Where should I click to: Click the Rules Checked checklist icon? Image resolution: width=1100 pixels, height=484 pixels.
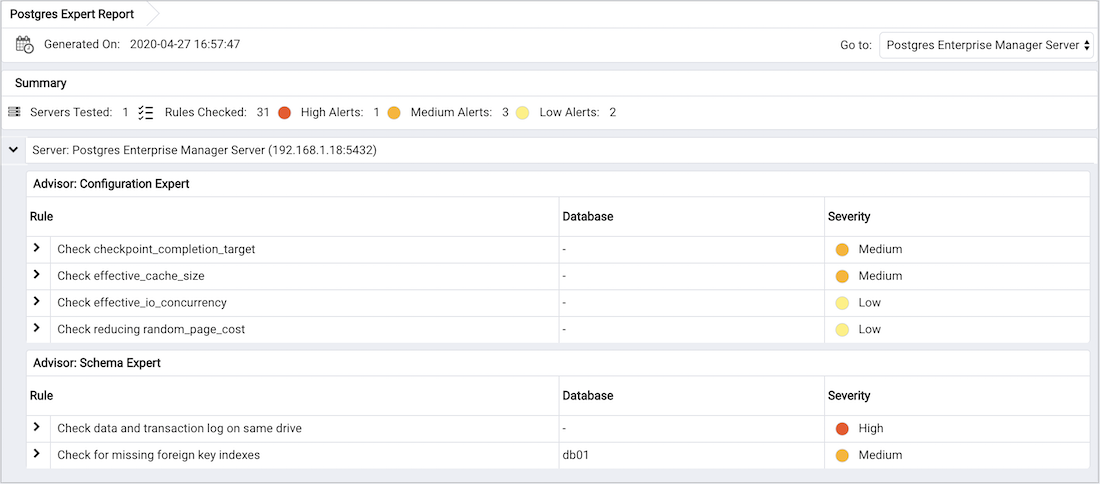146,112
